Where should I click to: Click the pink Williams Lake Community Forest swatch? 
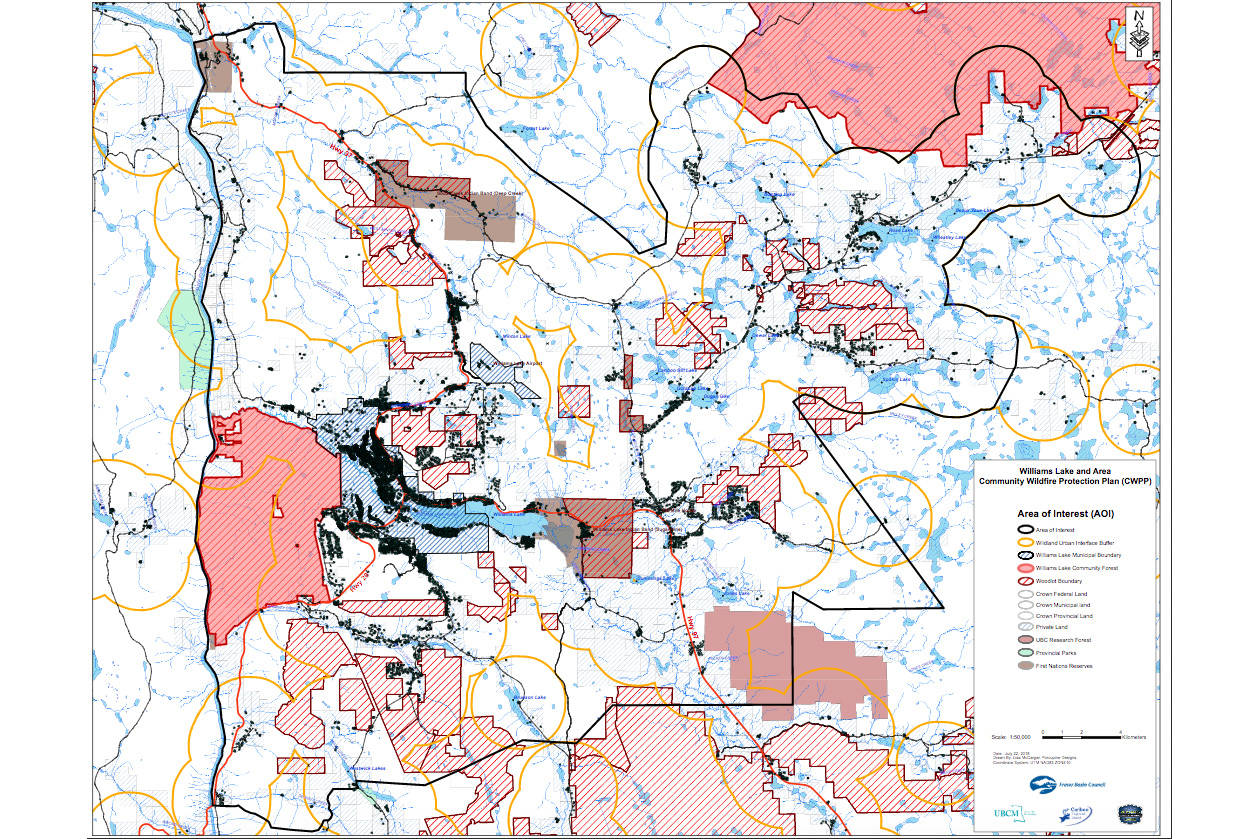click(x=1026, y=568)
